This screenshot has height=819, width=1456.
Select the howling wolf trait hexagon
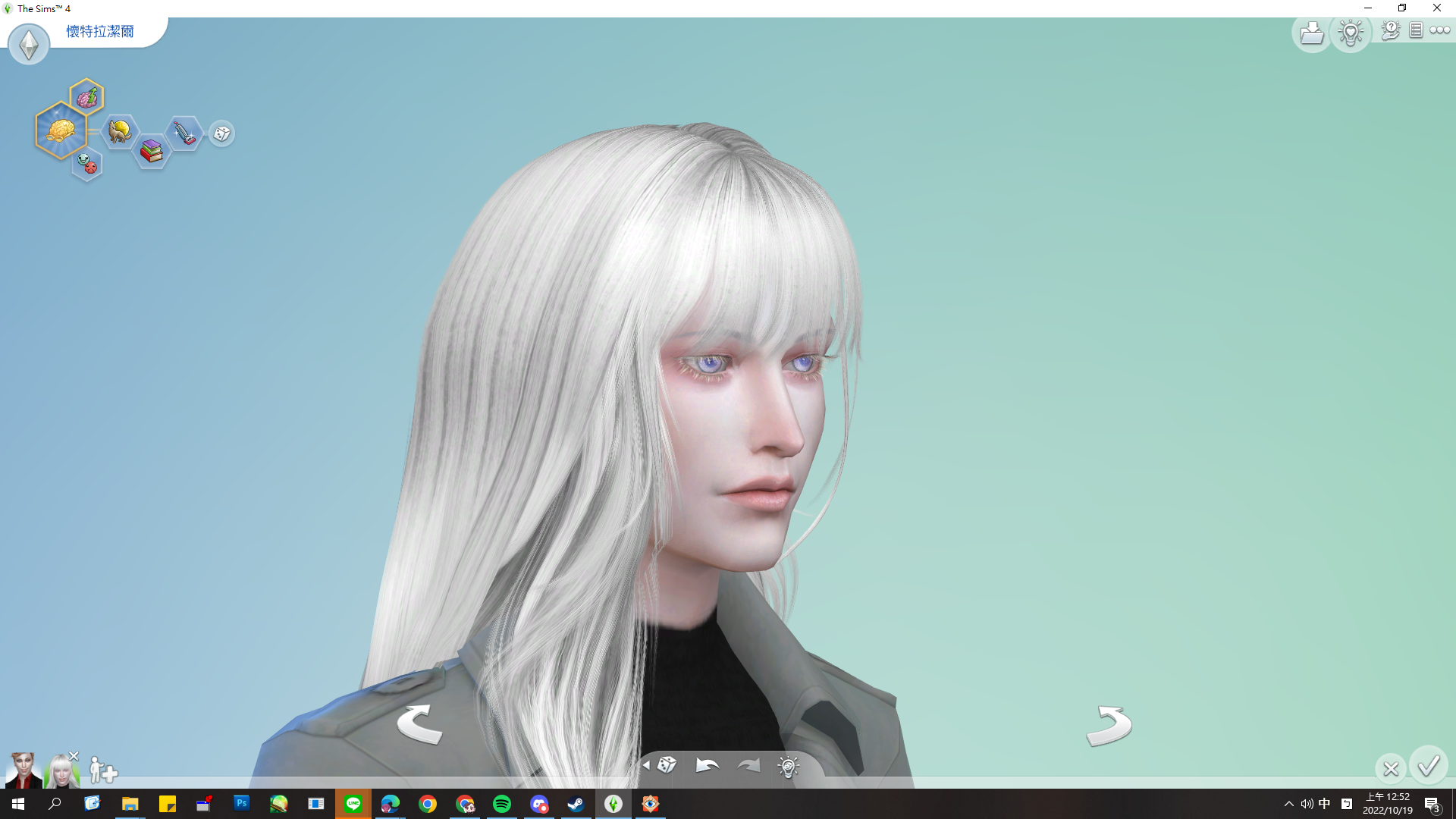120,132
